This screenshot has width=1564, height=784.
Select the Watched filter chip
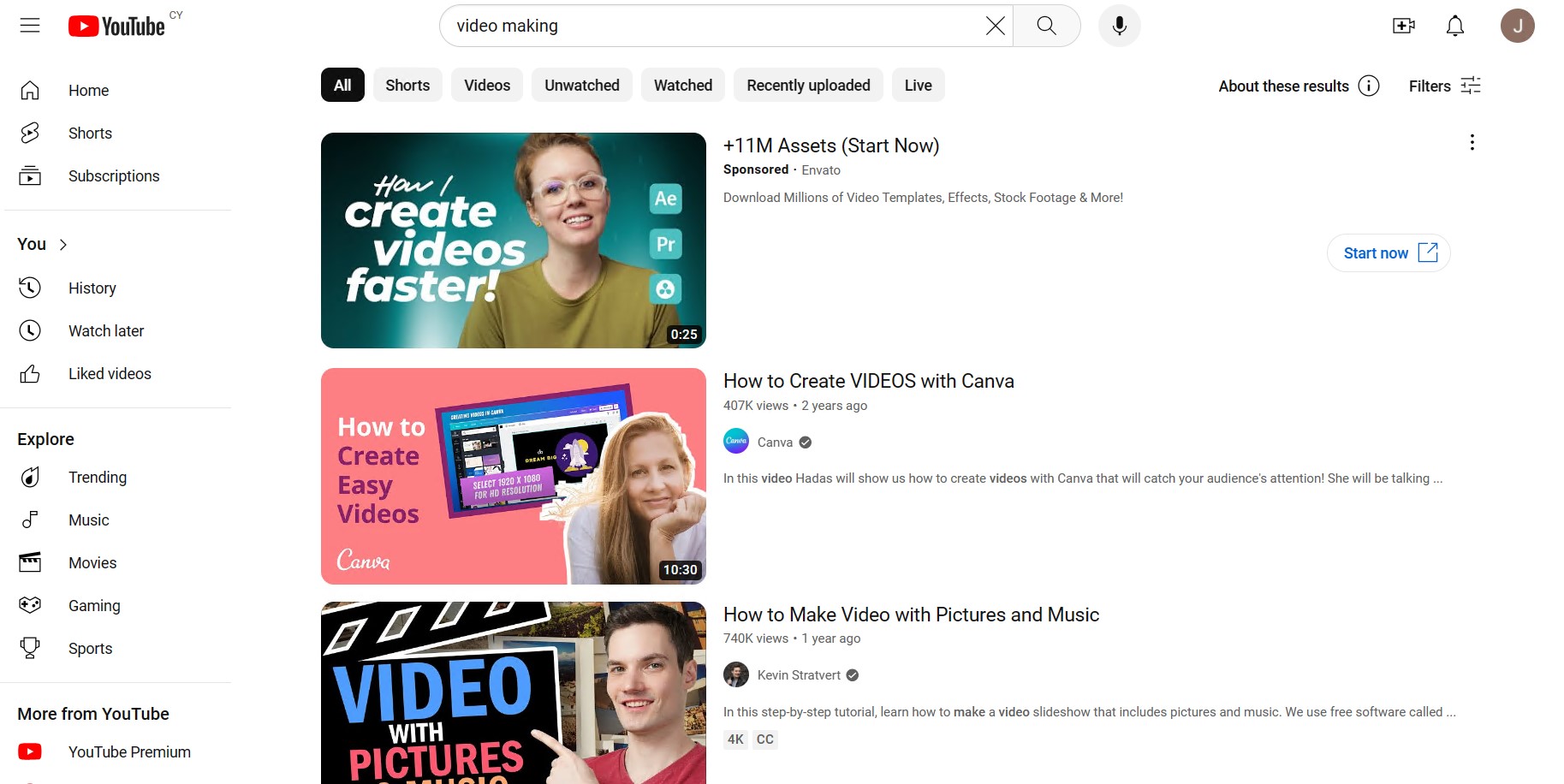click(683, 85)
